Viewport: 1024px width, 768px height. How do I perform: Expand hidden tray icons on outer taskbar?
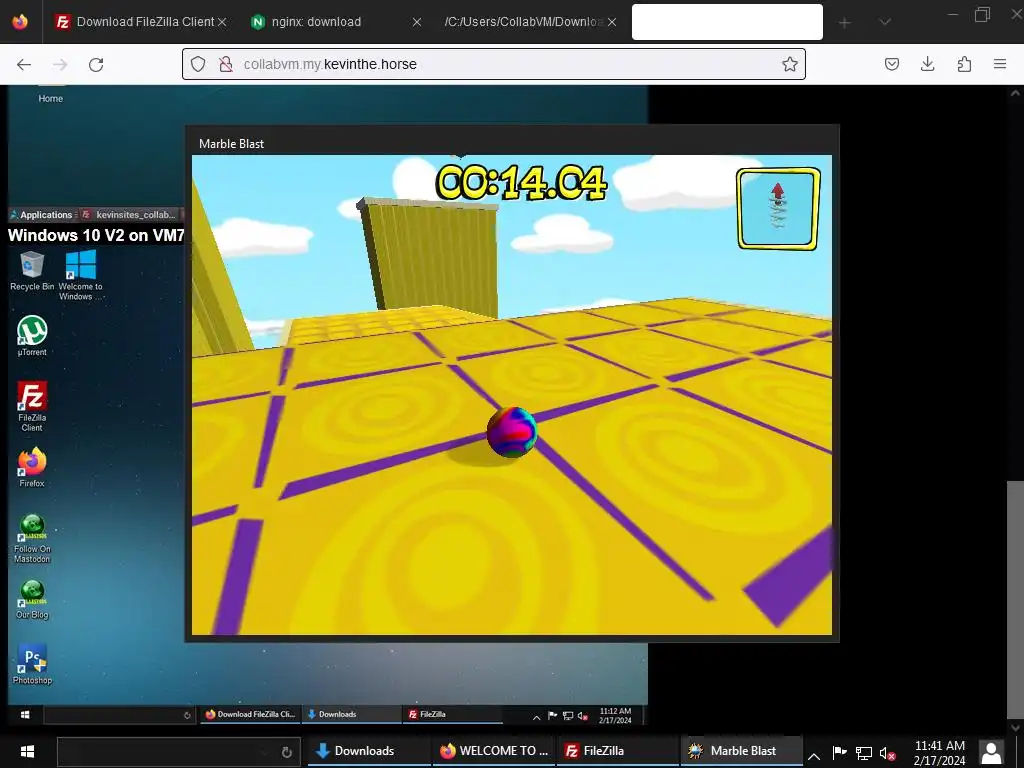[814, 756]
